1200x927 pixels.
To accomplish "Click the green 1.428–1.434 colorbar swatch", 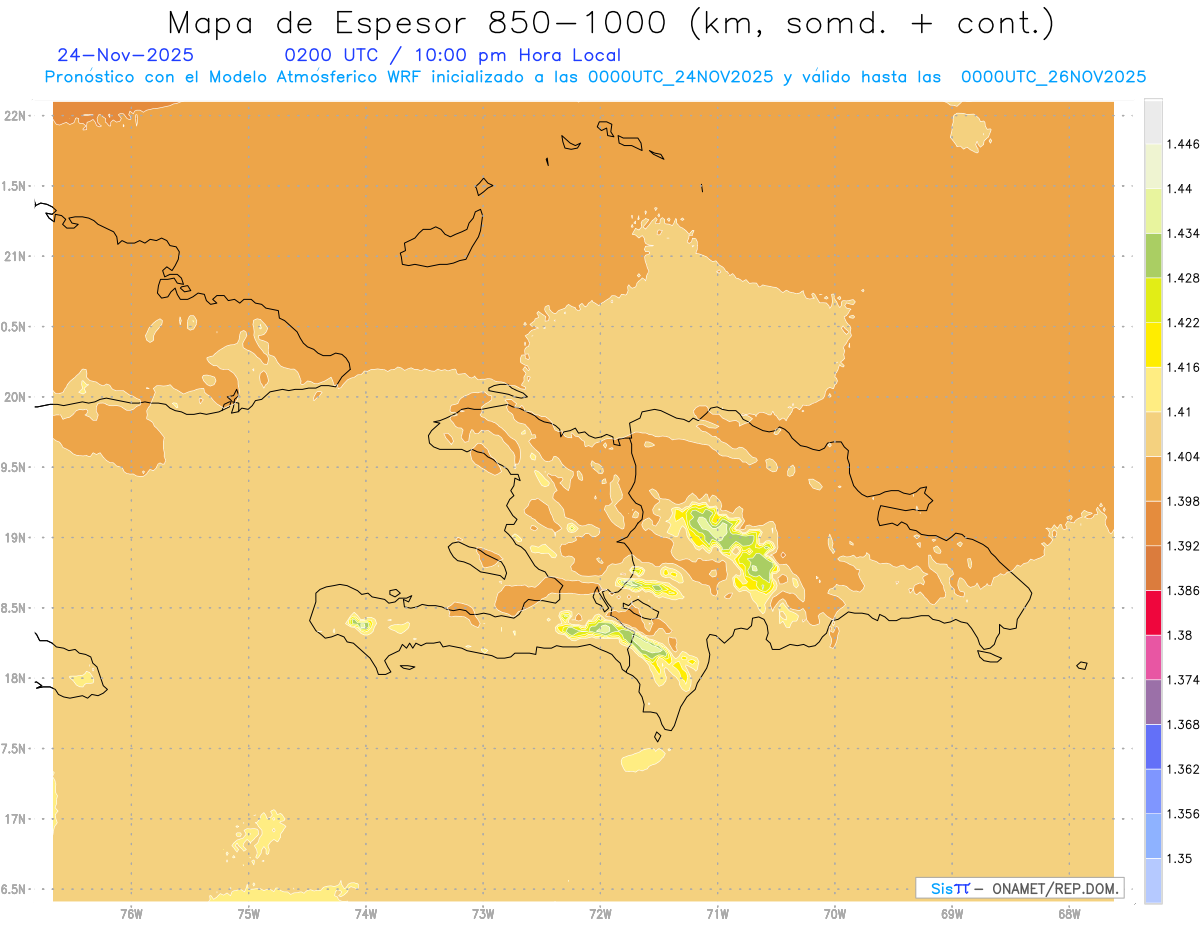I will click(1153, 255).
